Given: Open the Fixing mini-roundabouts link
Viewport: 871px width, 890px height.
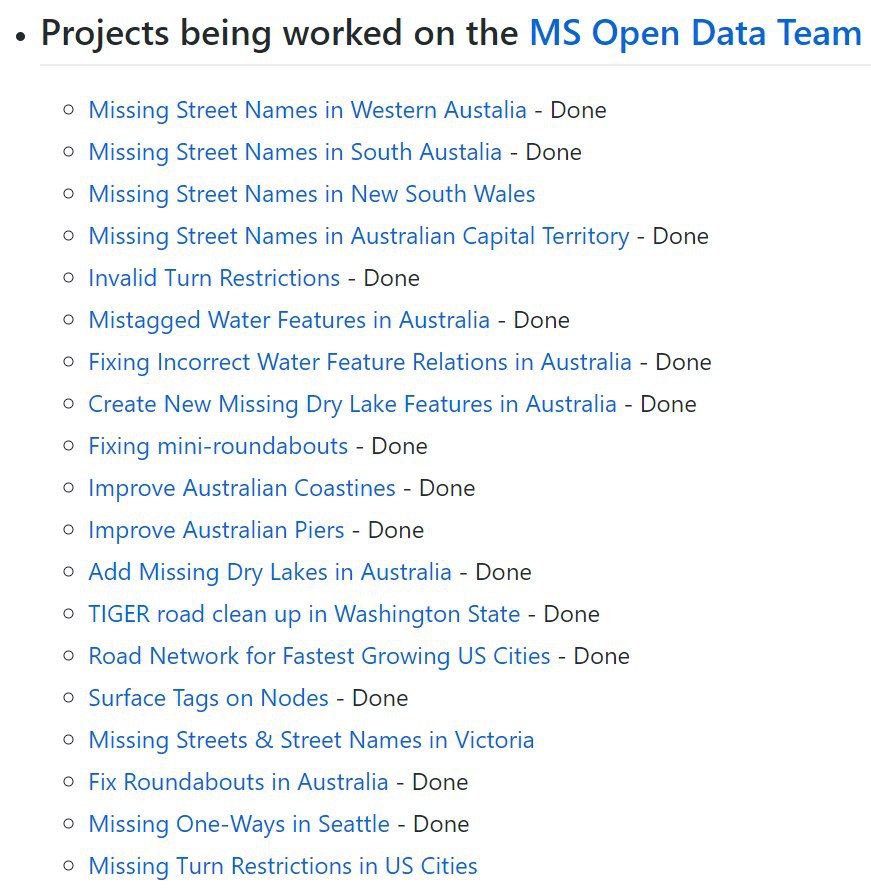Looking at the screenshot, I should [218, 446].
